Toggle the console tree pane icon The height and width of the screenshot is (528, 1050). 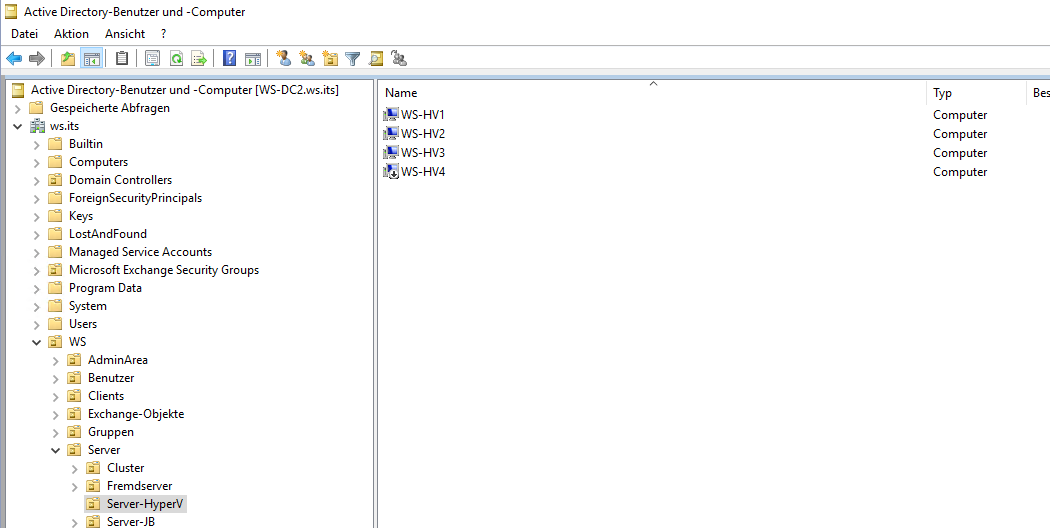[x=92, y=59]
